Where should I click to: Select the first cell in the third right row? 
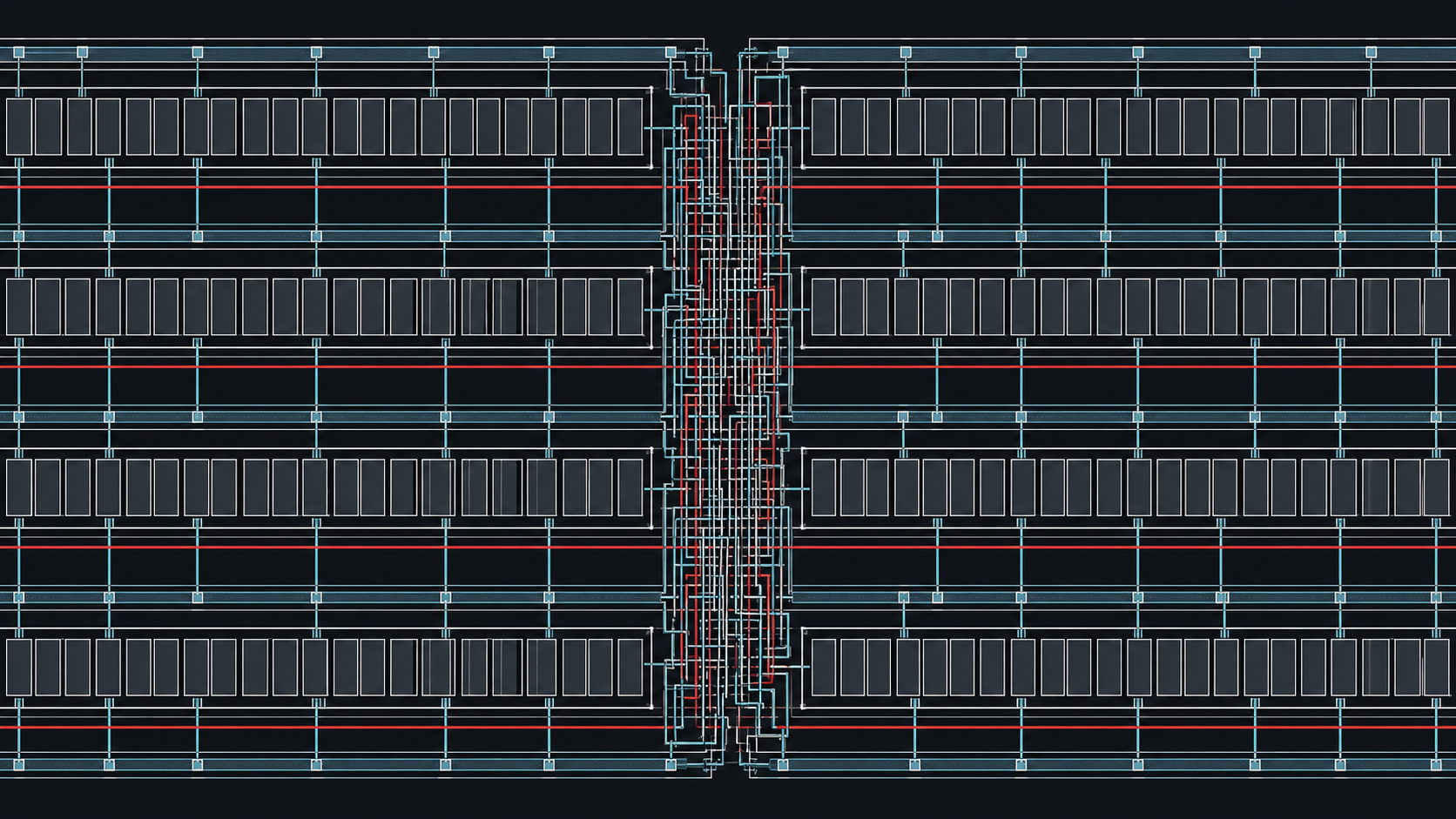[824, 487]
